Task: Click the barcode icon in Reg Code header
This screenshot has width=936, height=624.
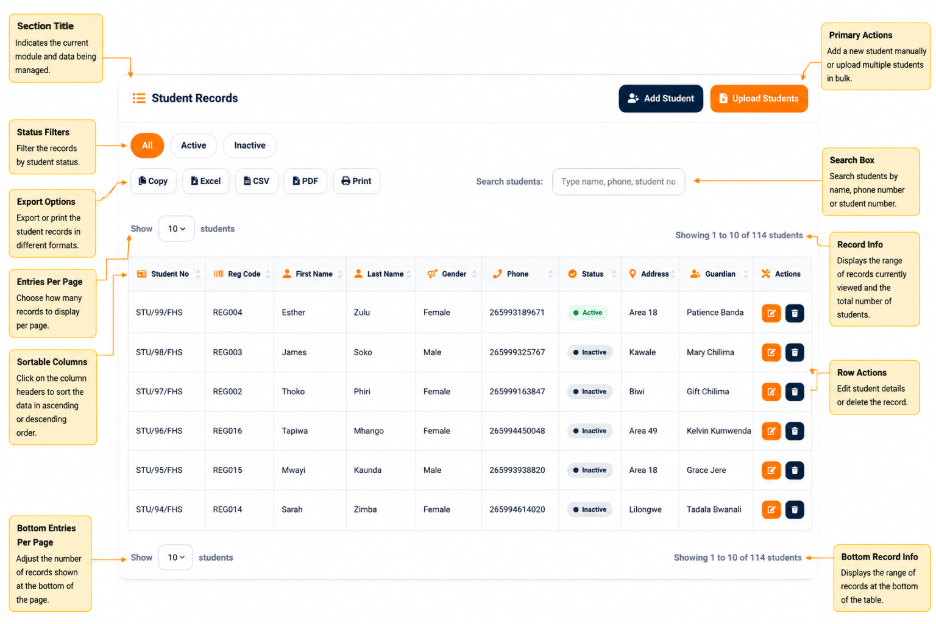Action: 218,274
